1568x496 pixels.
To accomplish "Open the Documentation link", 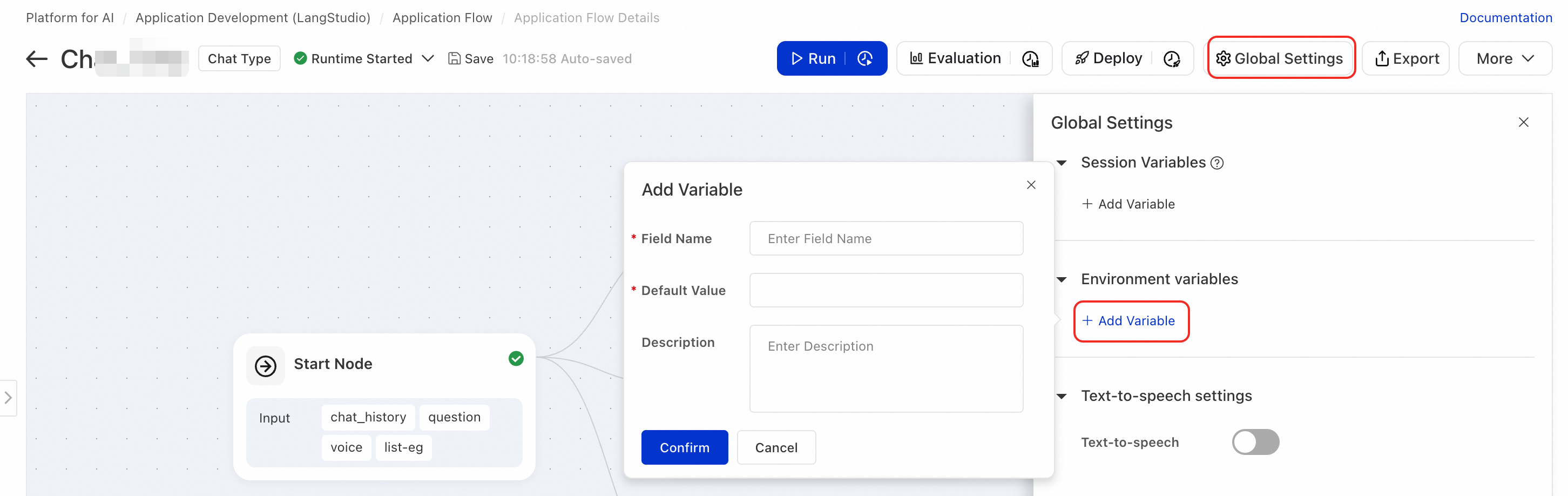I will (x=1505, y=18).
